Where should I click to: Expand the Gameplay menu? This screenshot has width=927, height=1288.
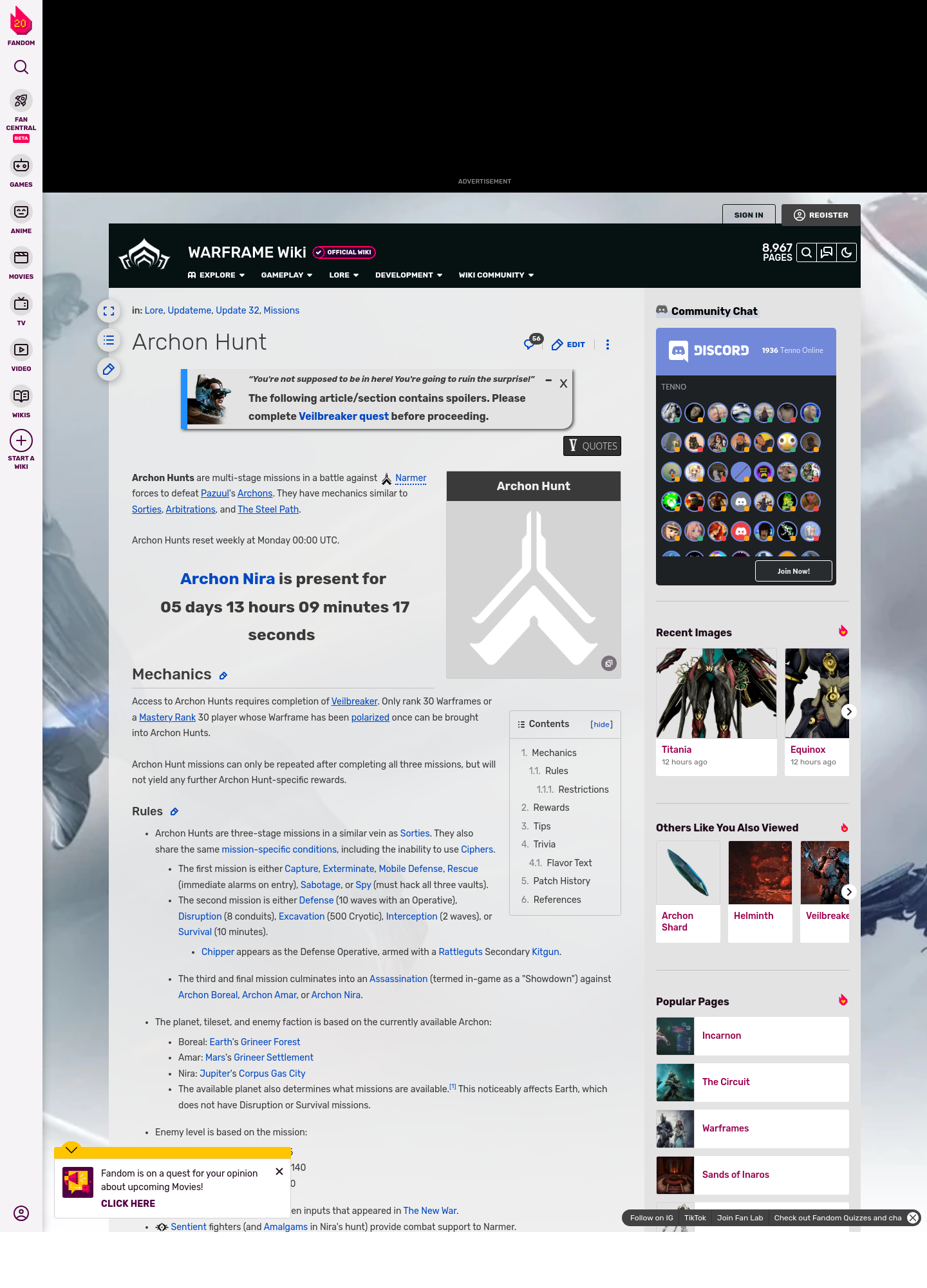[x=287, y=275]
